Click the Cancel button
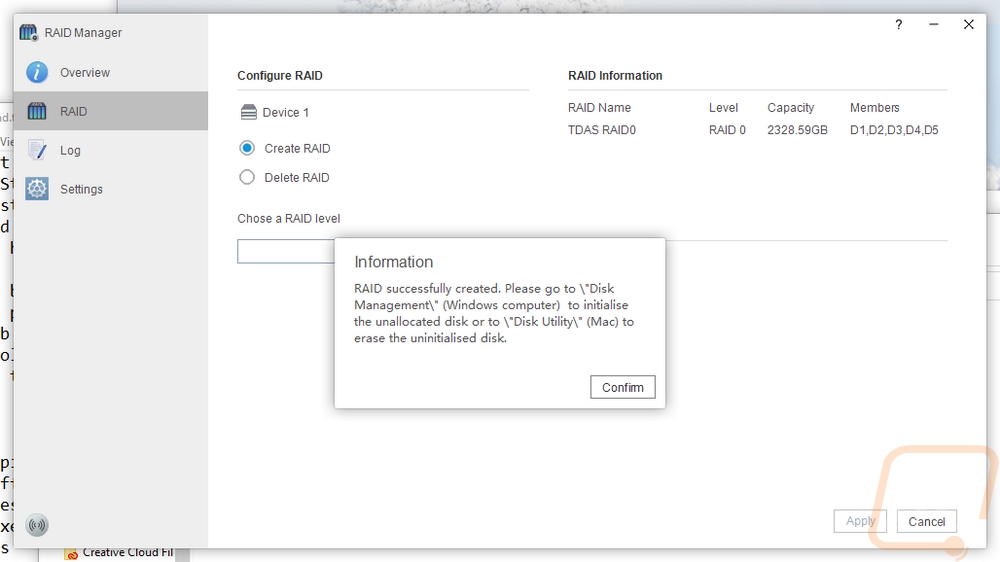Viewport: 1000px width, 562px height. pos(927,521)
